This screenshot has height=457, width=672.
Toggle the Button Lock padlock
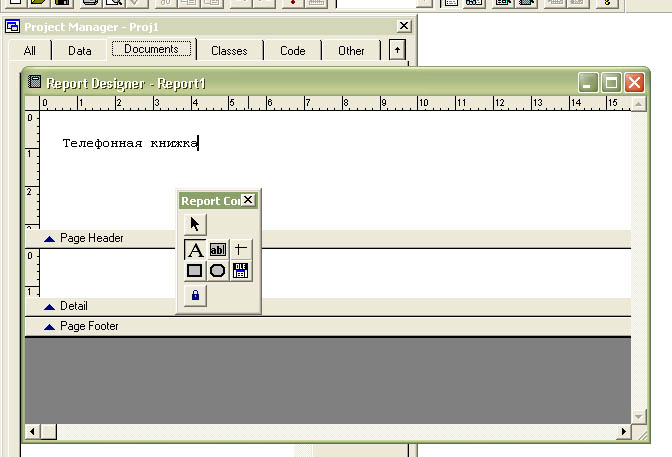coord(195,295)
